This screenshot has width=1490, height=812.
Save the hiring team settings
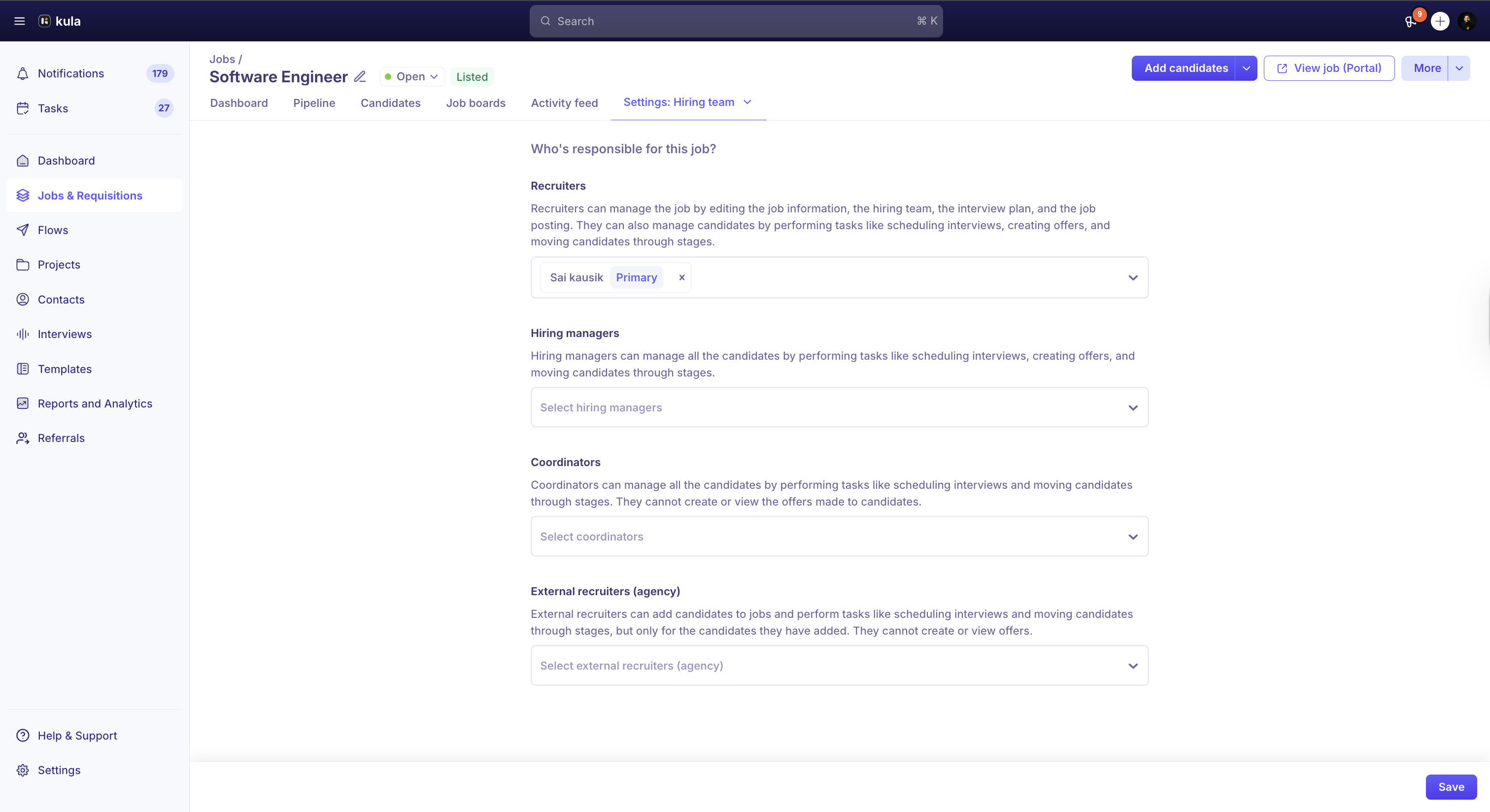(1451, 786)
